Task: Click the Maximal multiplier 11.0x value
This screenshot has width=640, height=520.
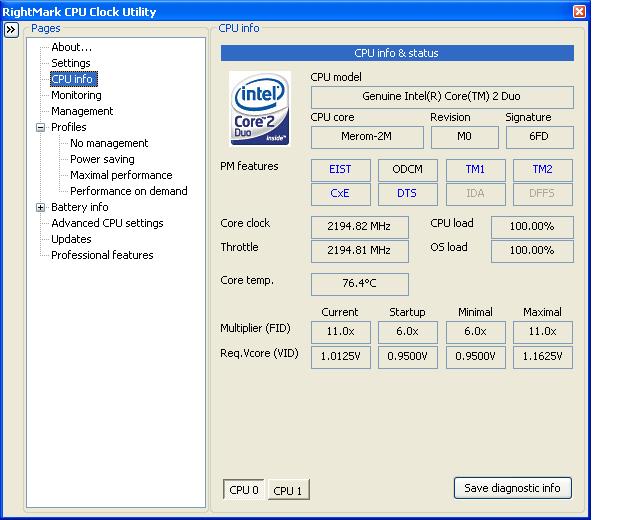Action: tap(542, 332)
